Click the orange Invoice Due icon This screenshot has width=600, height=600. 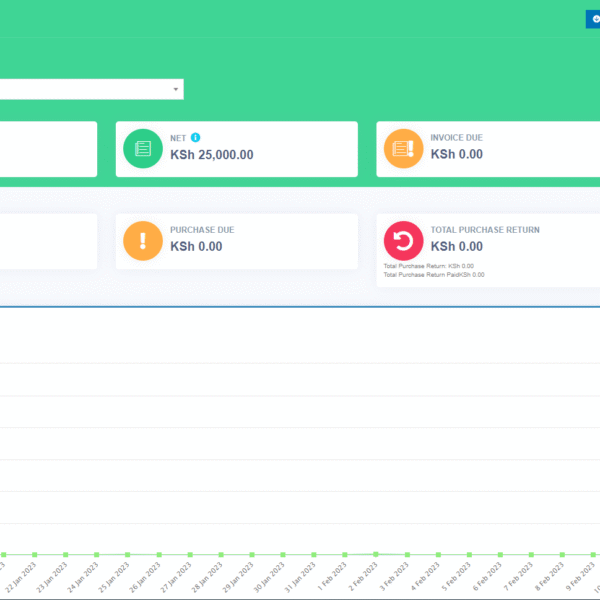click(x=404, y=149)
